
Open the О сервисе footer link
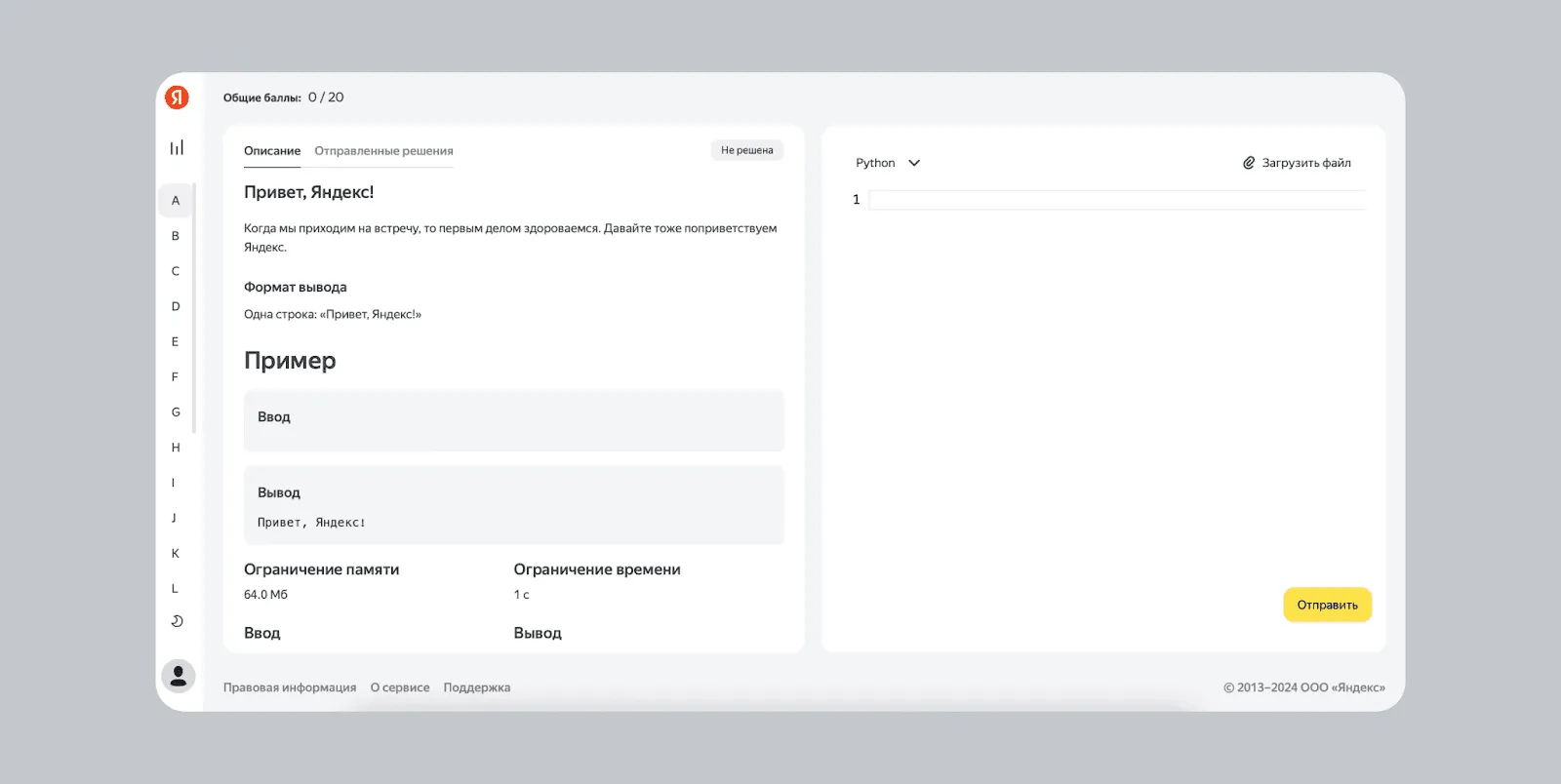click(x=400, y=687)
